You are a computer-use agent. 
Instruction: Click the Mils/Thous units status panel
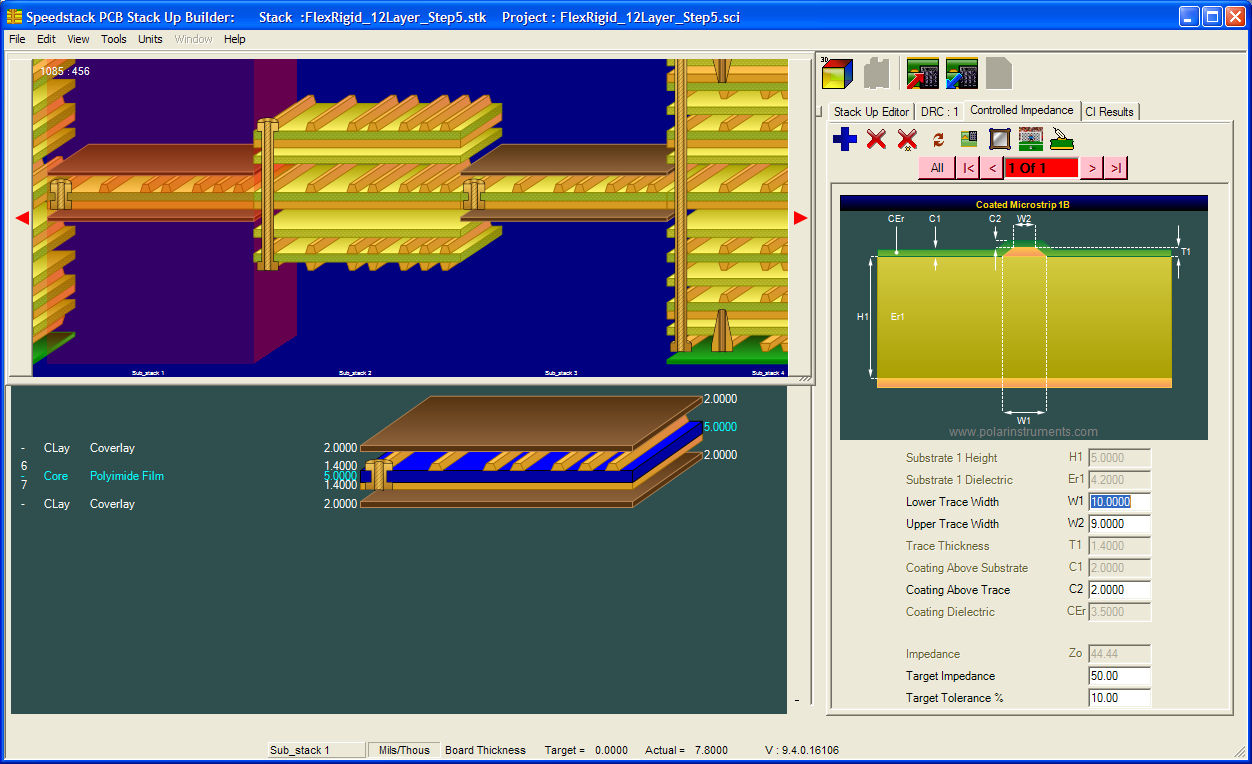[x=404, y=750]
